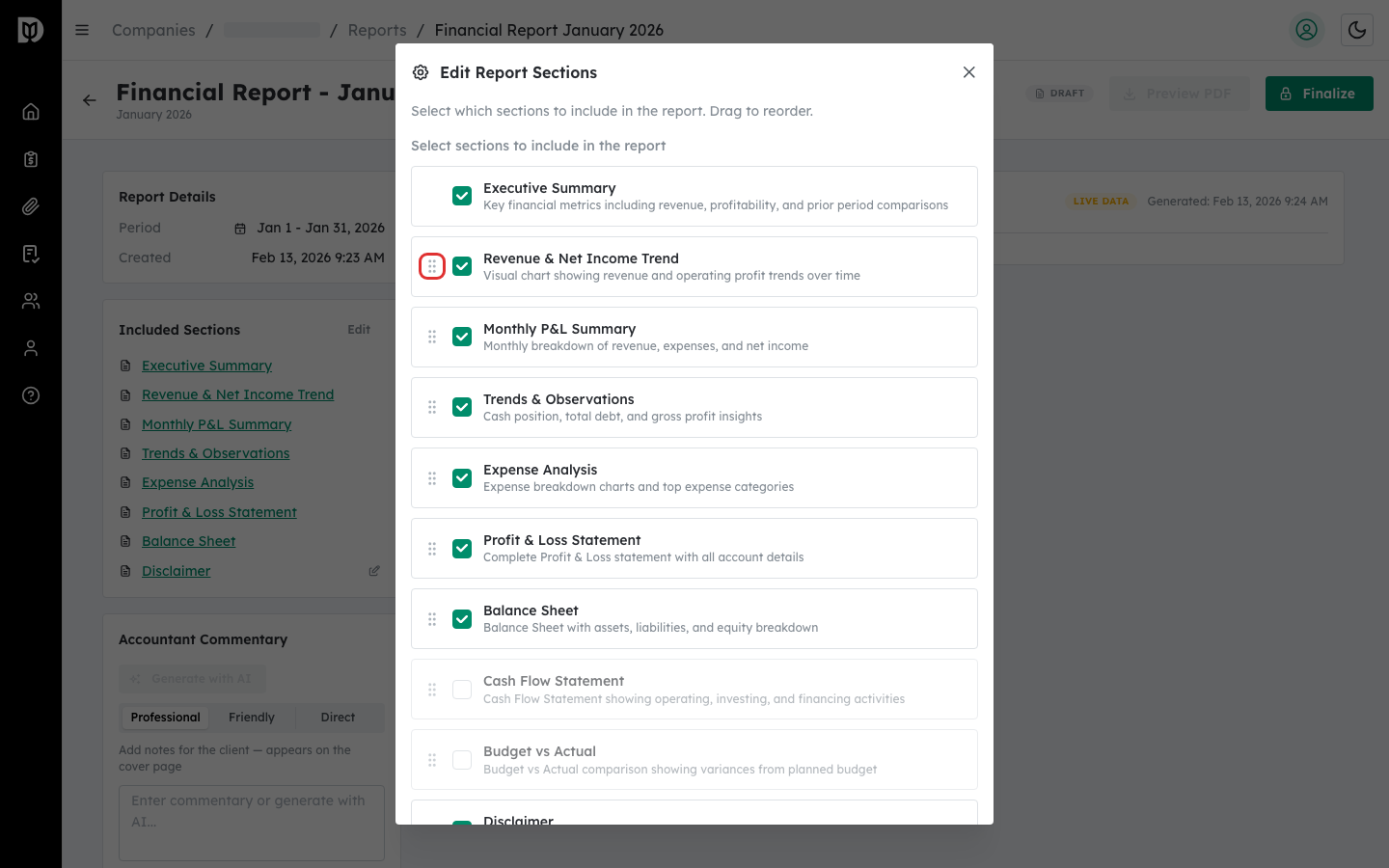Open the Home icon in the sidebar

tap(30, 111)
